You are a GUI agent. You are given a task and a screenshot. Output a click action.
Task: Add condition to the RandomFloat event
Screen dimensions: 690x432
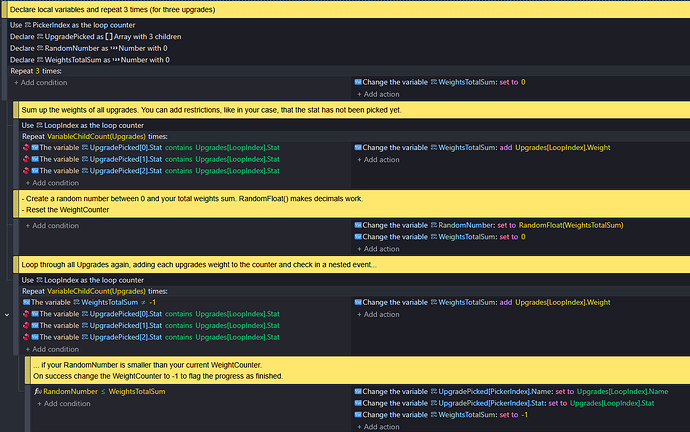[52, 225]
